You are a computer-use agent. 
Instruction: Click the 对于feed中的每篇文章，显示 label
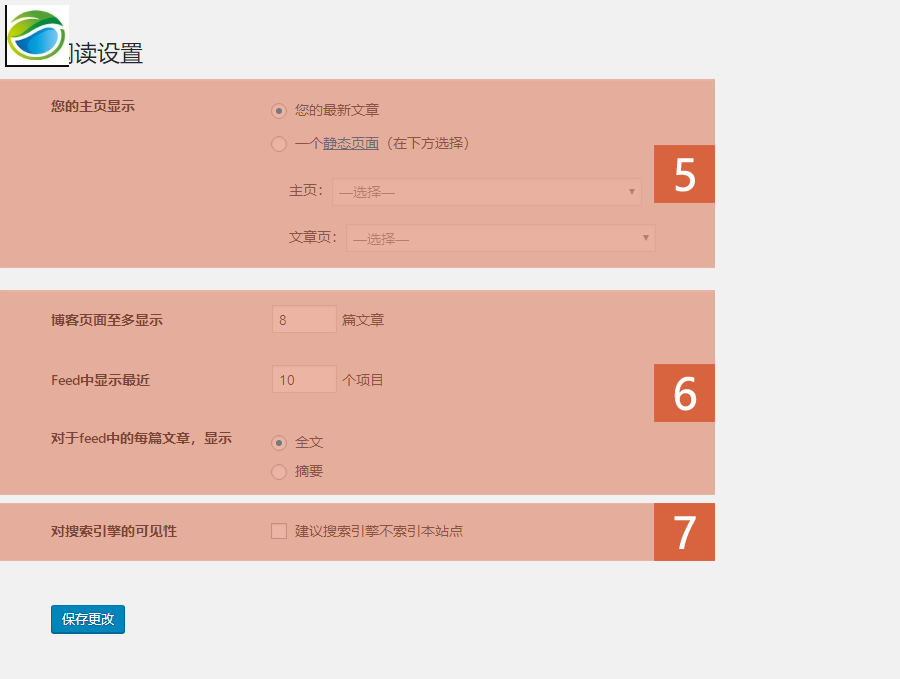pos(141,439)
